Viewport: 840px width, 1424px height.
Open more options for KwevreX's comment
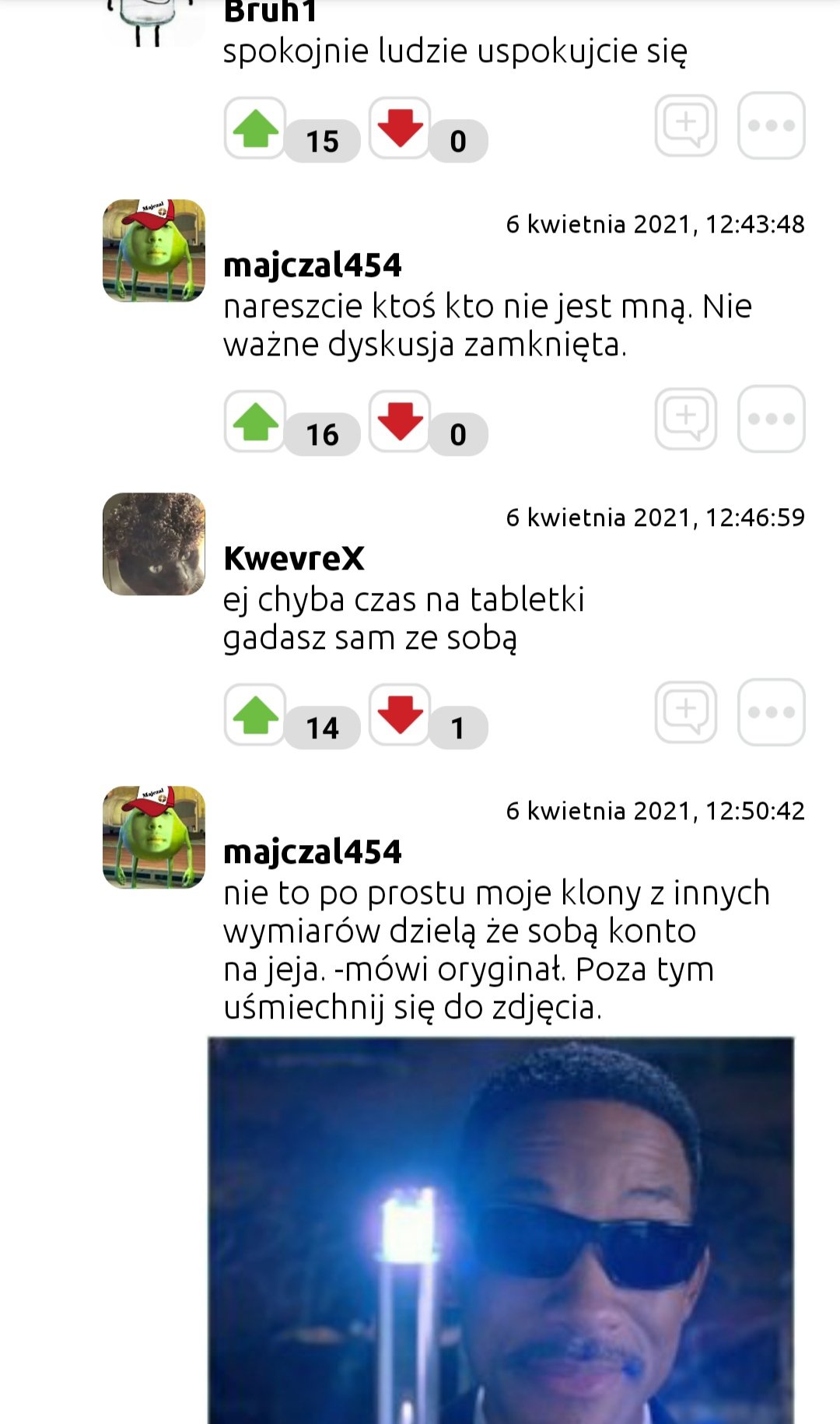tap(771, 712)
